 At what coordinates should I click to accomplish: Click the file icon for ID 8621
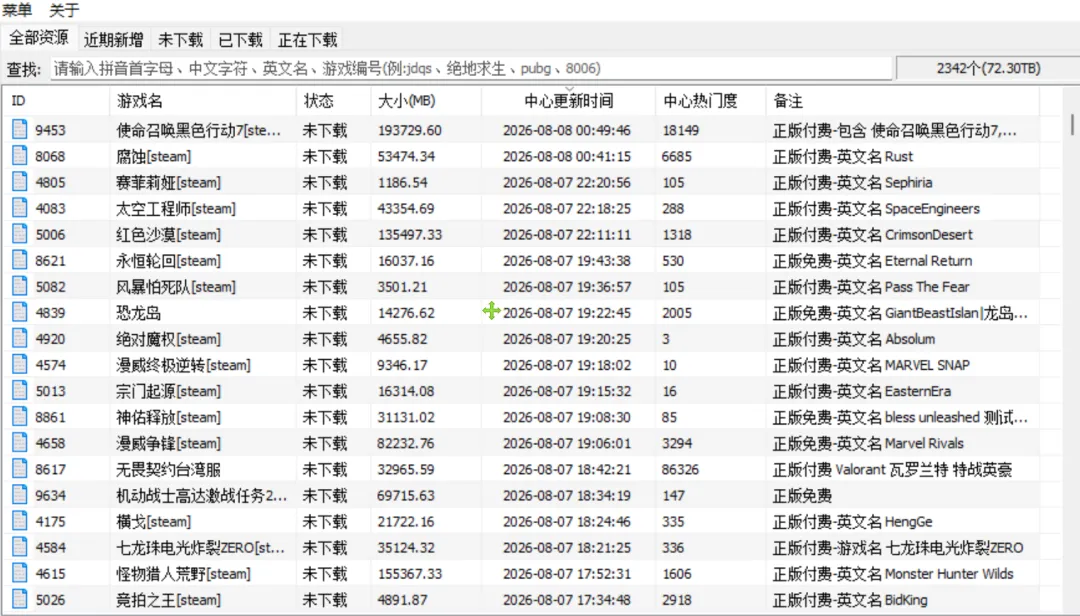point(19,260)
